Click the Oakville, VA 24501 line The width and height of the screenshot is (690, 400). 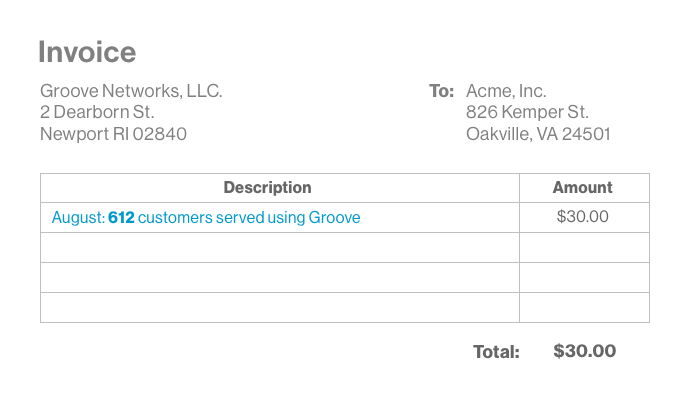(x=538, y=134)
